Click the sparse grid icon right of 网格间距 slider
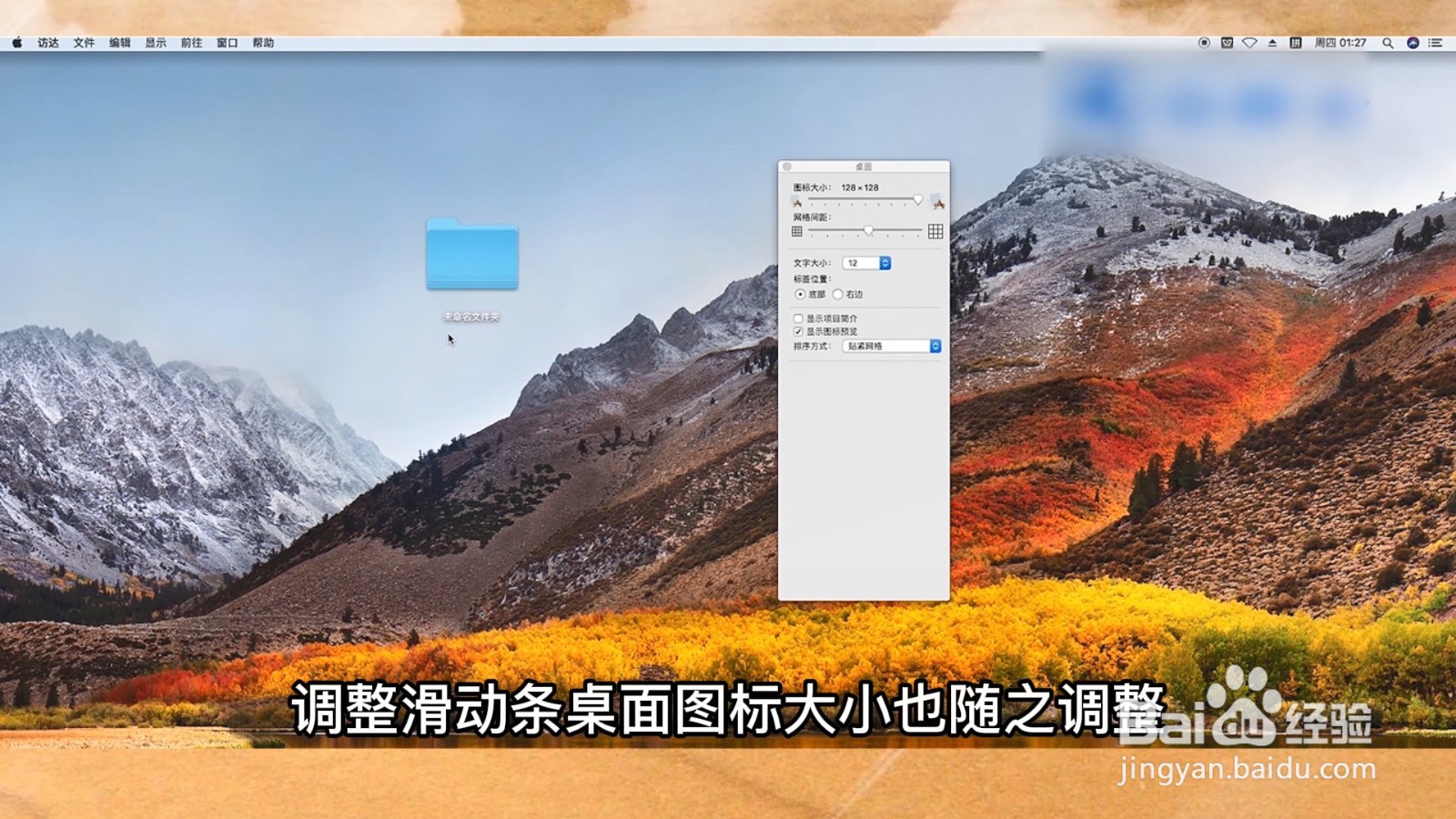Image resolution: width=1456 pixels, height=819 pixels. pos(935,230)
